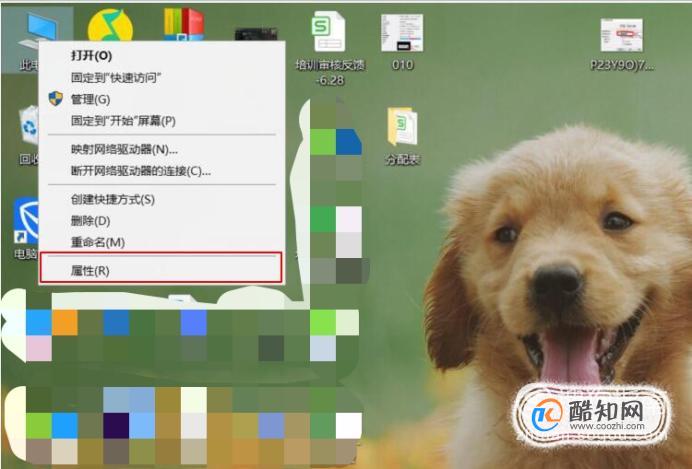Select the WinRAR books desktop icon
The image size is (692, 469).
(184, 24)
